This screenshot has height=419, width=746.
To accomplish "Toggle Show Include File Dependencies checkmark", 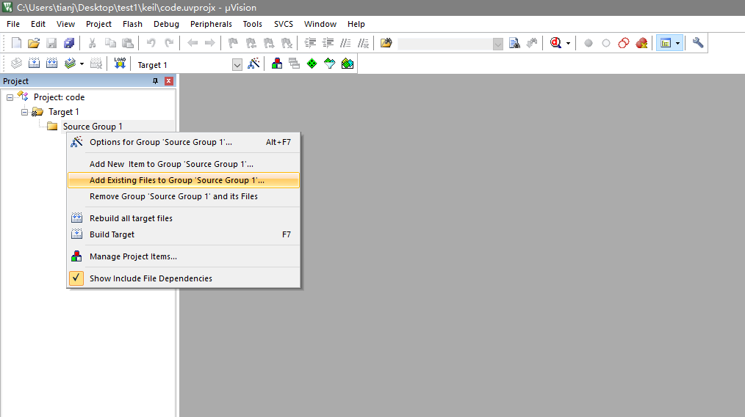I will point(77,278).
